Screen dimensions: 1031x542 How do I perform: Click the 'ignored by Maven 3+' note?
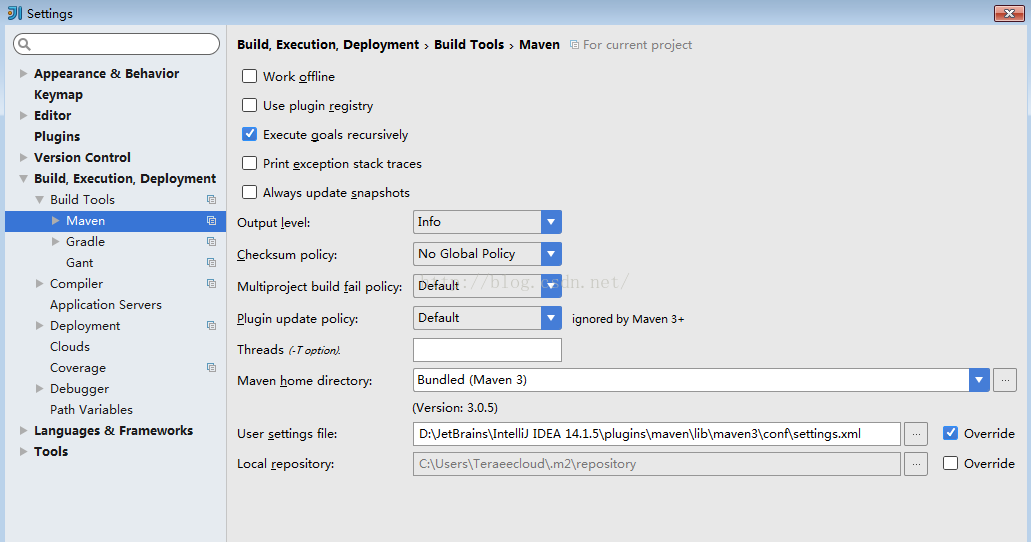point(628,319)
